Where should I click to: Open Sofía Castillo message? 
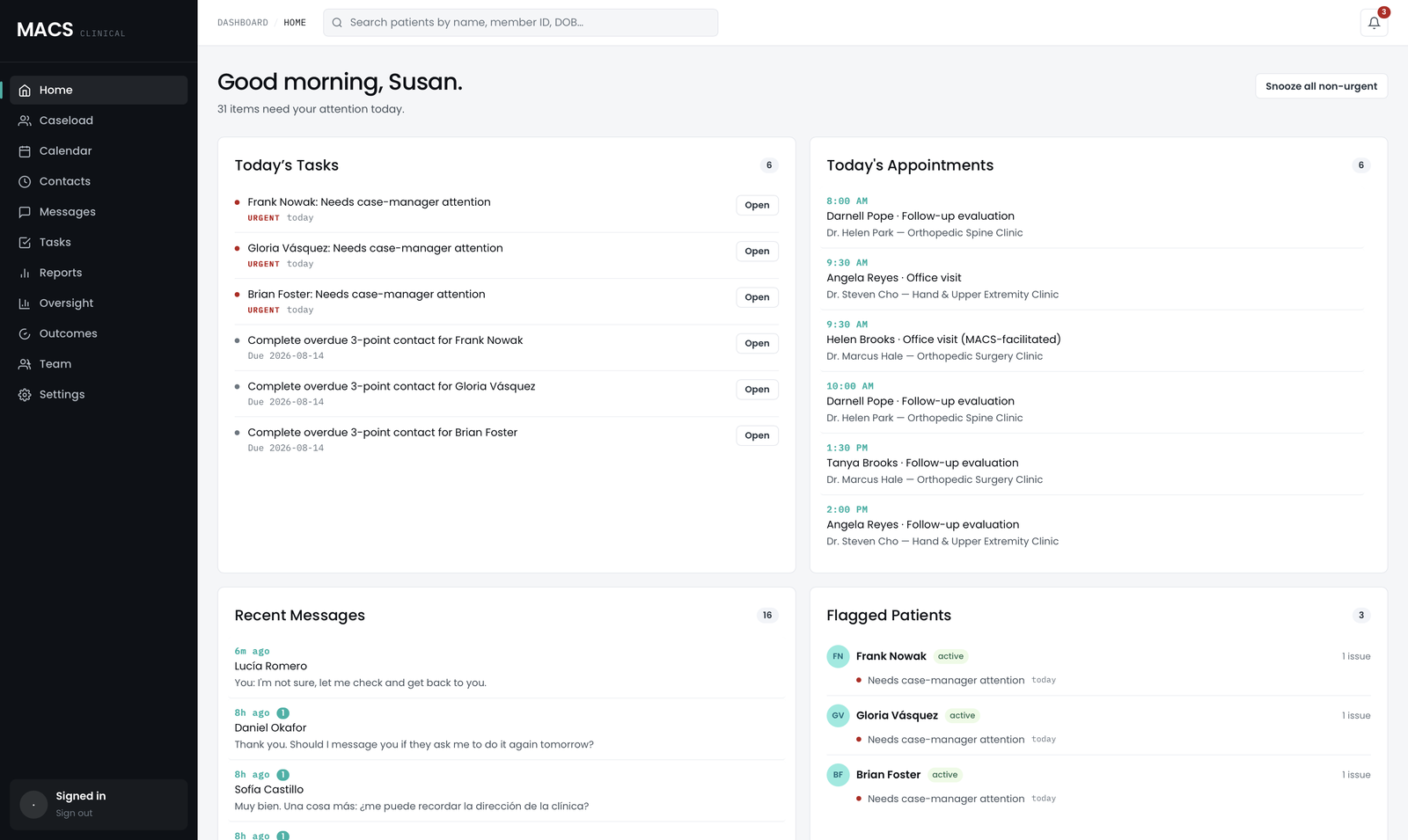pyautogui.click(x=507, y=791)
